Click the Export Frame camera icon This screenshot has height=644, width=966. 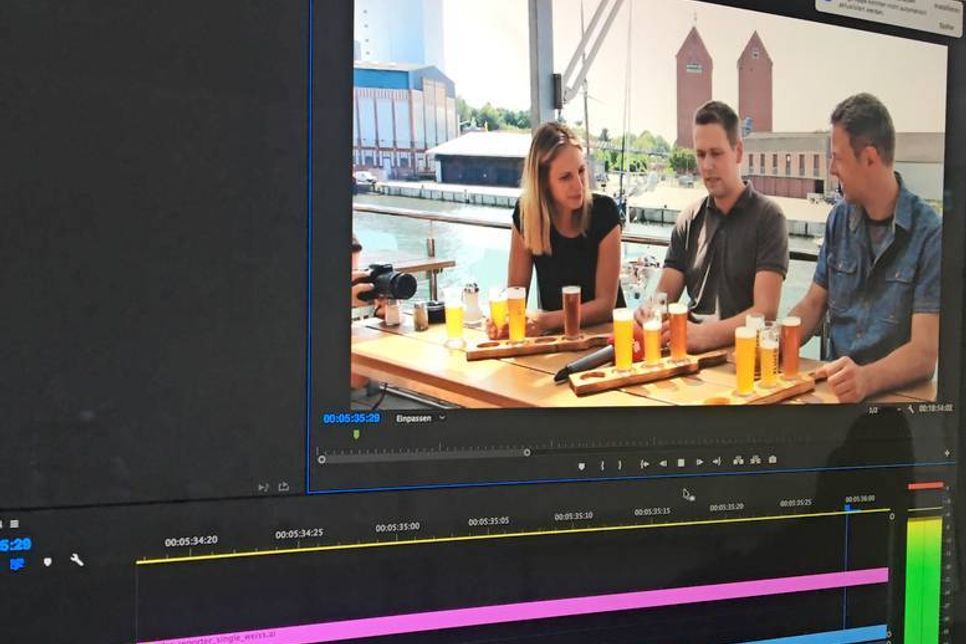tap(772, 460)
